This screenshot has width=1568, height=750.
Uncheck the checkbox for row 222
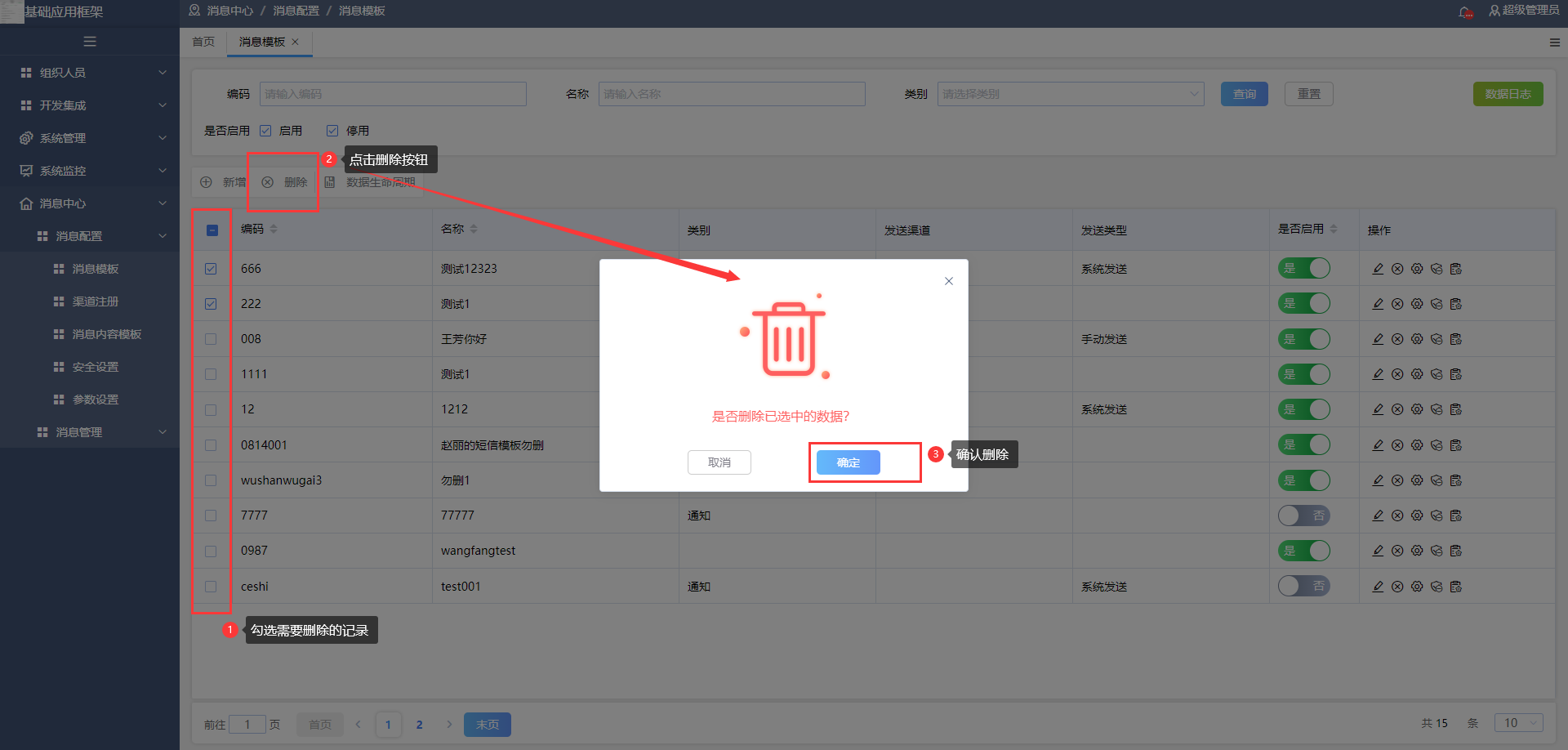click(x=211, y=304)
